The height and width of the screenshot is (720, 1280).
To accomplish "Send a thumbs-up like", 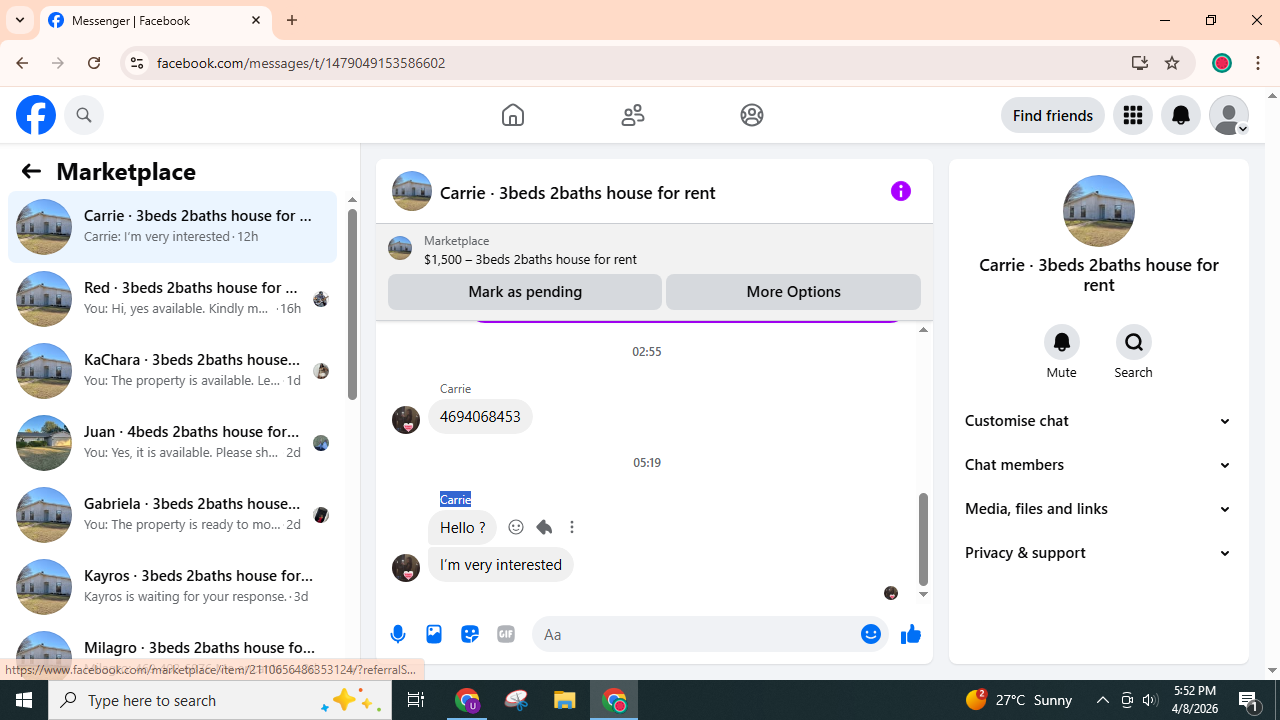I will coord(911,634).
